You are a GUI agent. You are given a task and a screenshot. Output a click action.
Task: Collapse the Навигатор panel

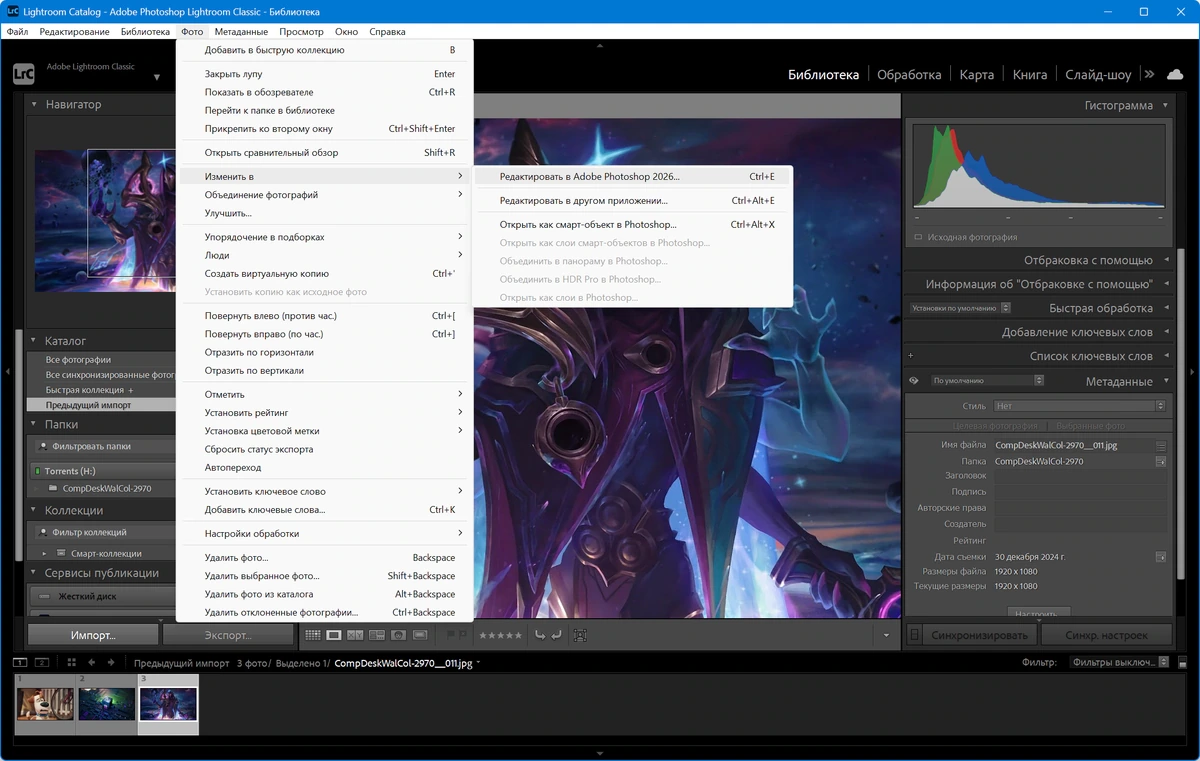pyautogui.click(x=34, y=104)
